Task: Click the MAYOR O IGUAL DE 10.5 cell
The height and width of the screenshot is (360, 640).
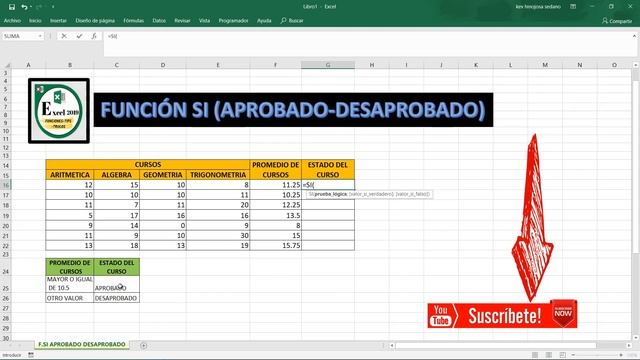Action: click(x=70, y=284)
